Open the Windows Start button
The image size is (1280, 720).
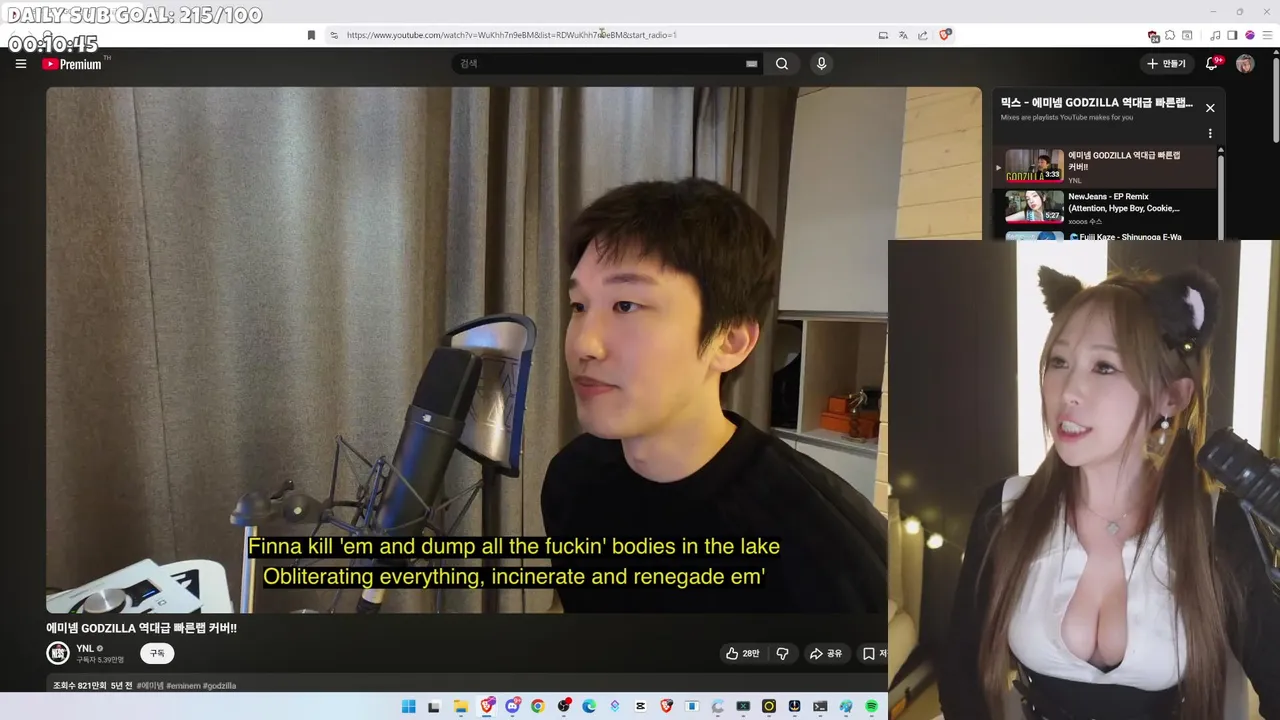point(408,707)
